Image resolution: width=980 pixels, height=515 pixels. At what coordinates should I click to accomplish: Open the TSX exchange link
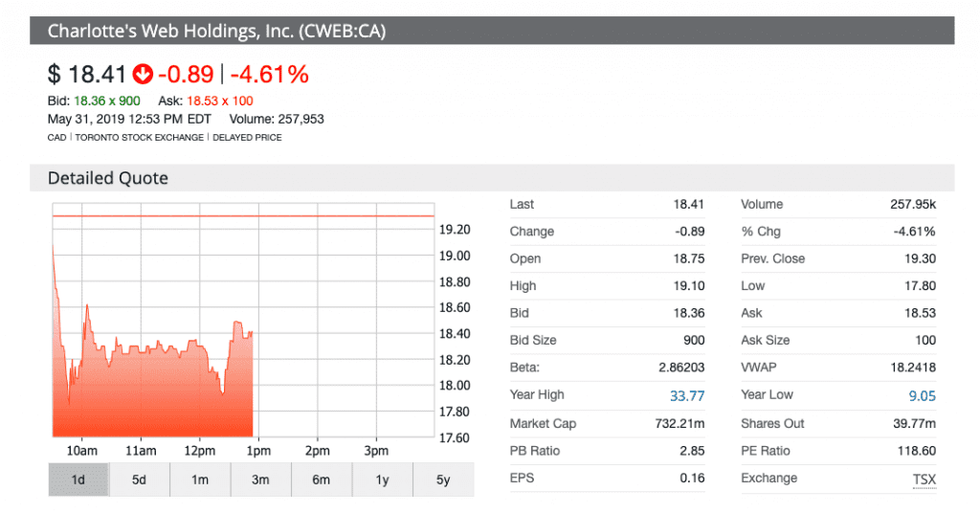tap(924, 479)
